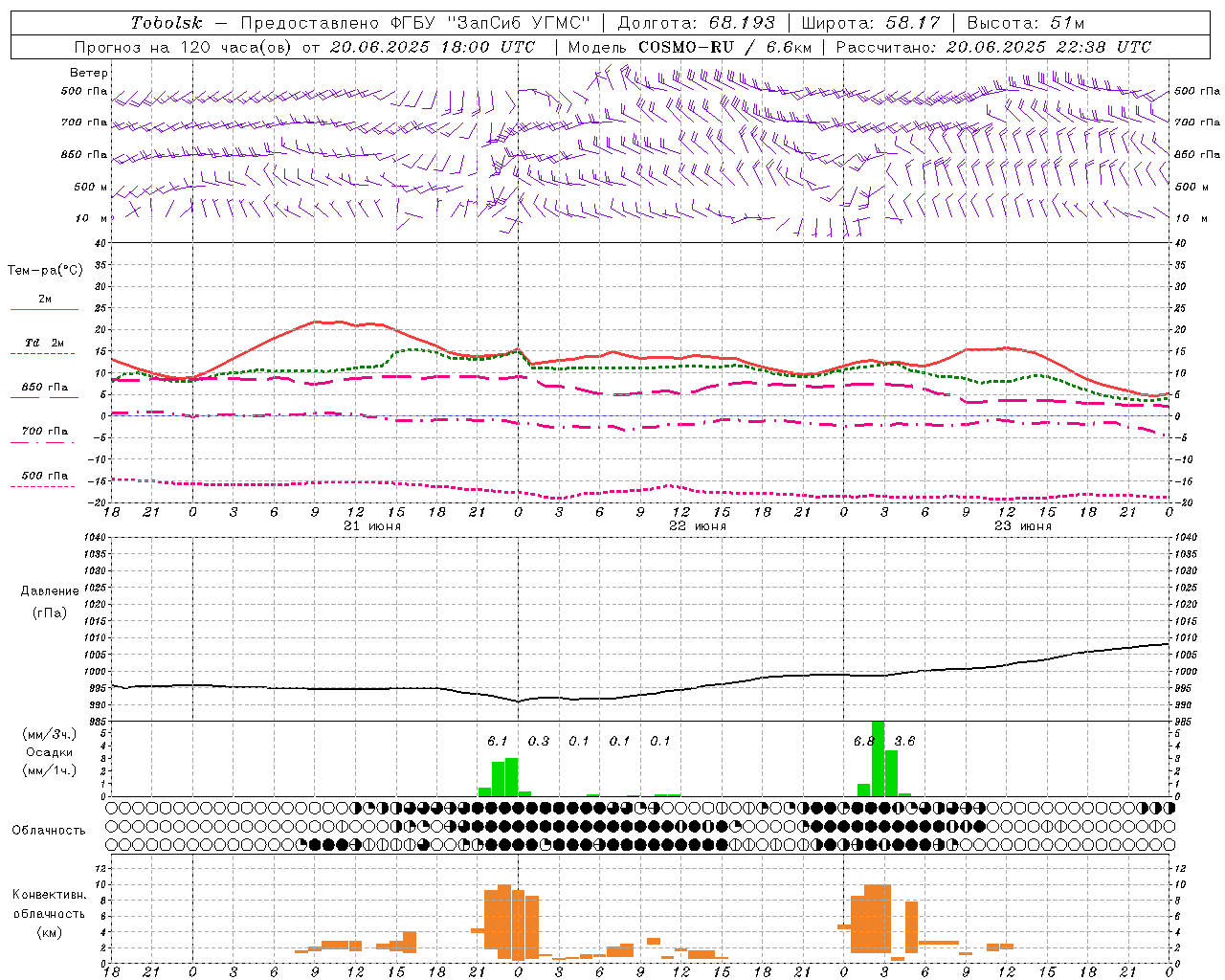Click the 'Облачность' cloud cover label
The image size is (1225, 980).
click(49, 831)
